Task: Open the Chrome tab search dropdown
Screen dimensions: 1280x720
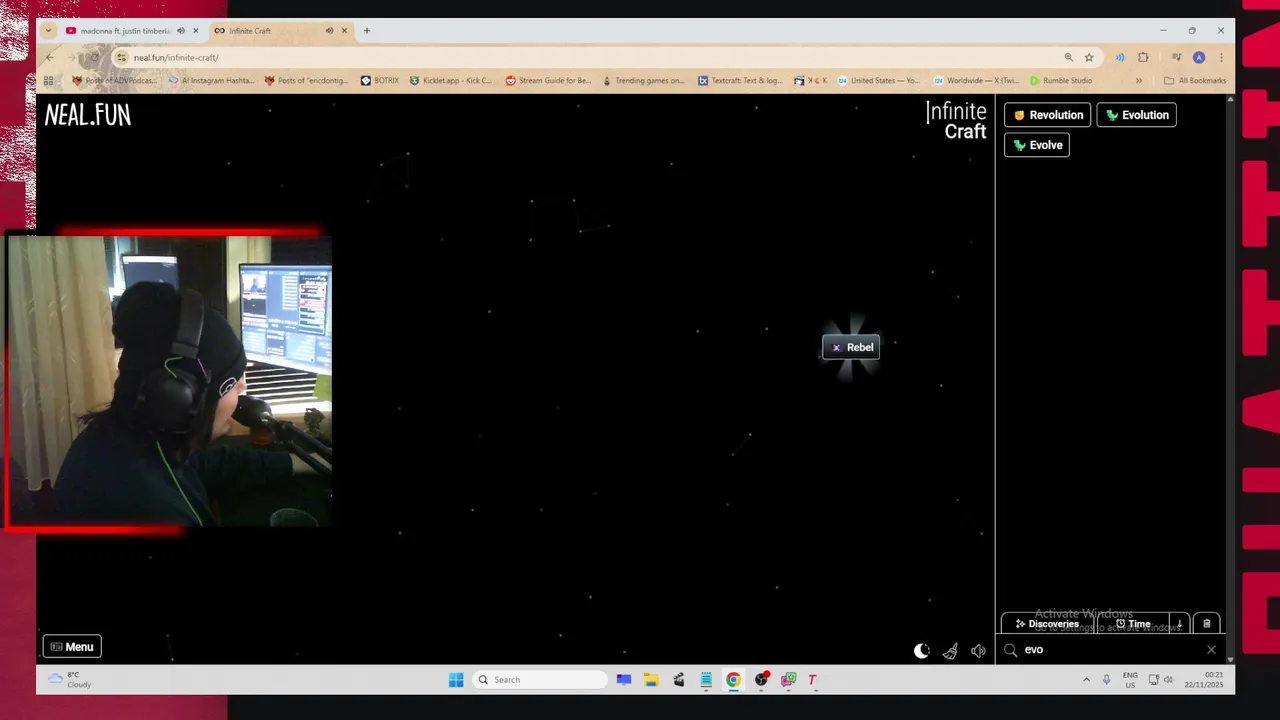Action: click(x=48, y=31)
